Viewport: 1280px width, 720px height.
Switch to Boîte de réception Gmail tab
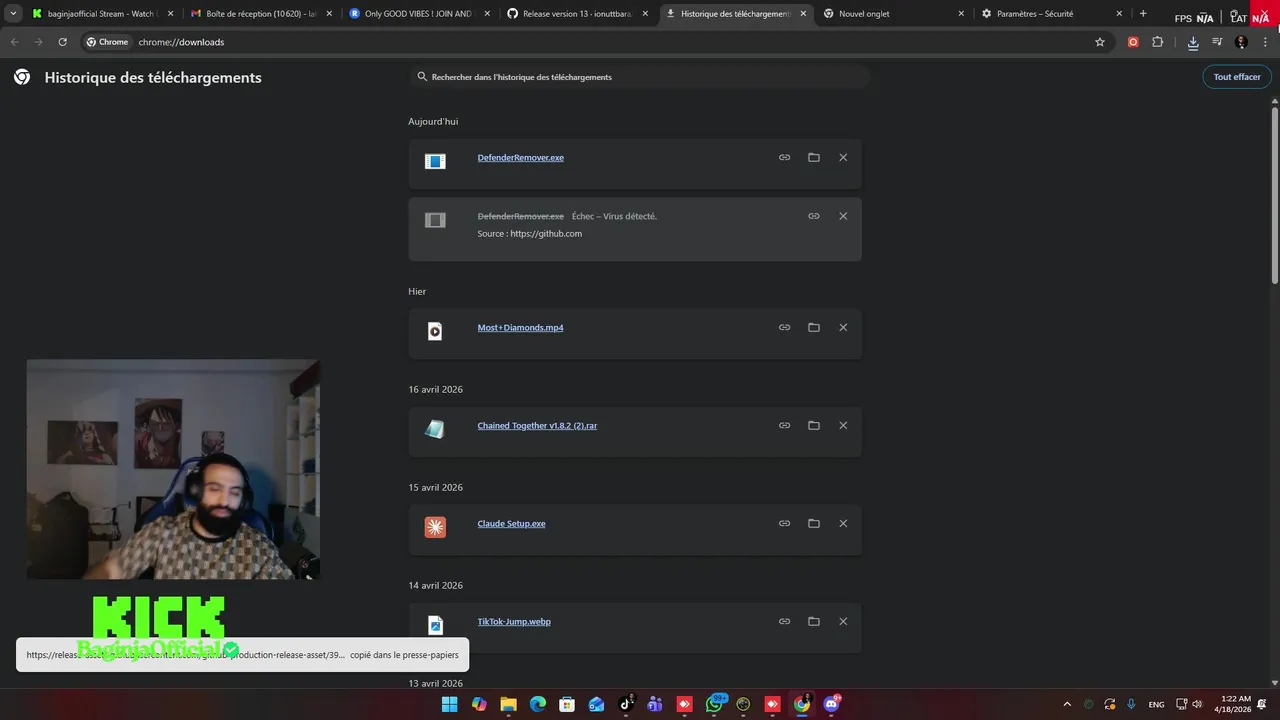pyautogui.click(x=261, y=14)
